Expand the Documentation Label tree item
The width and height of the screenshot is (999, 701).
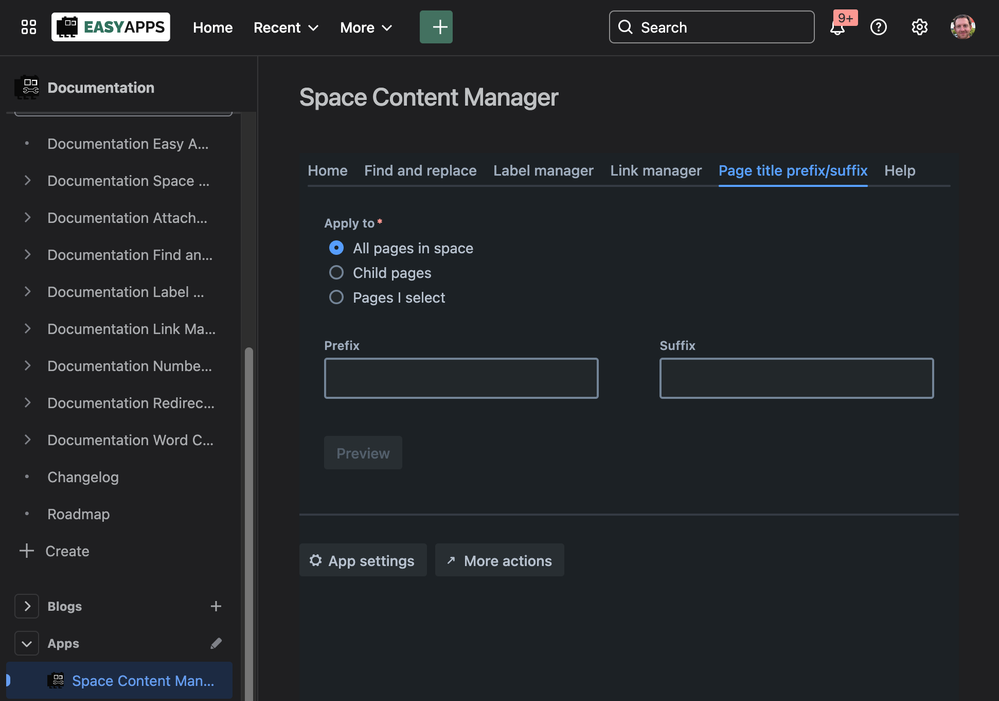click(27, 291)
